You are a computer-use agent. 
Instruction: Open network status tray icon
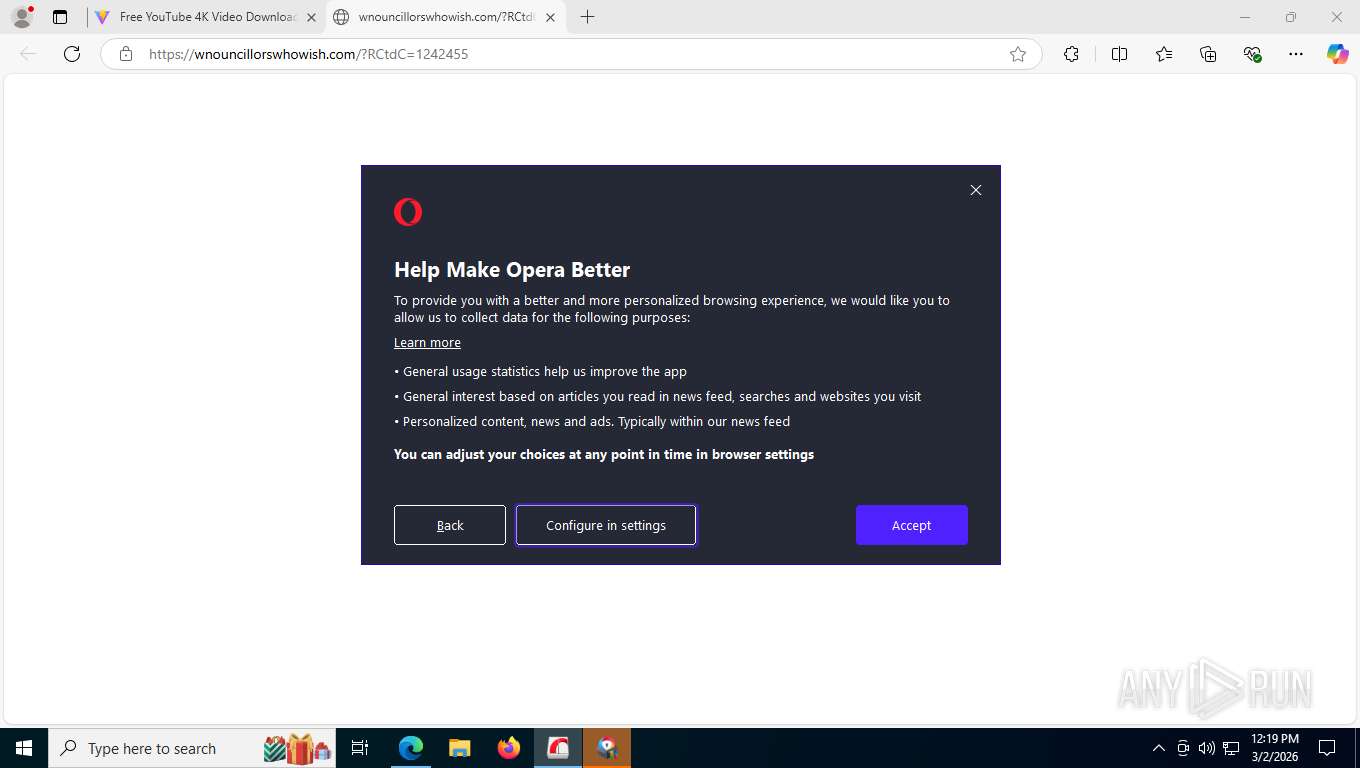1231,748
